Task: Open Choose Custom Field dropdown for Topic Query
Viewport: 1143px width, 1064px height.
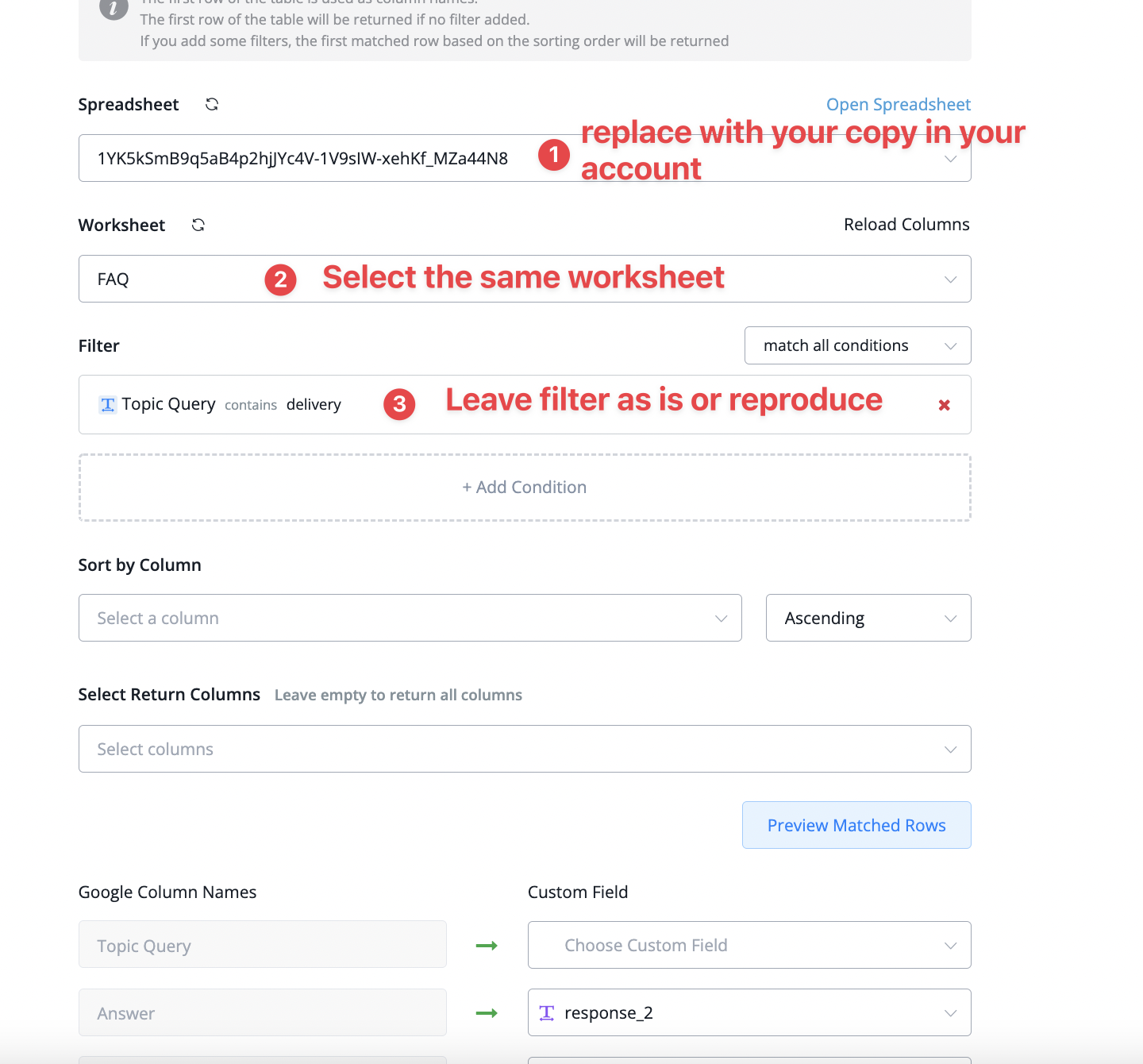Action: [x=749, y=945]
